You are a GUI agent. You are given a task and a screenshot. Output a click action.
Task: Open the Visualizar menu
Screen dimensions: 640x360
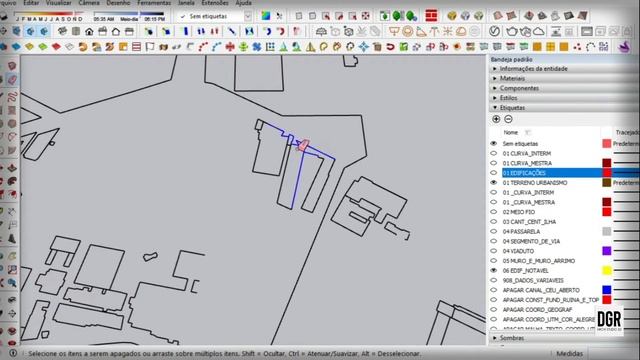(58, 3)
